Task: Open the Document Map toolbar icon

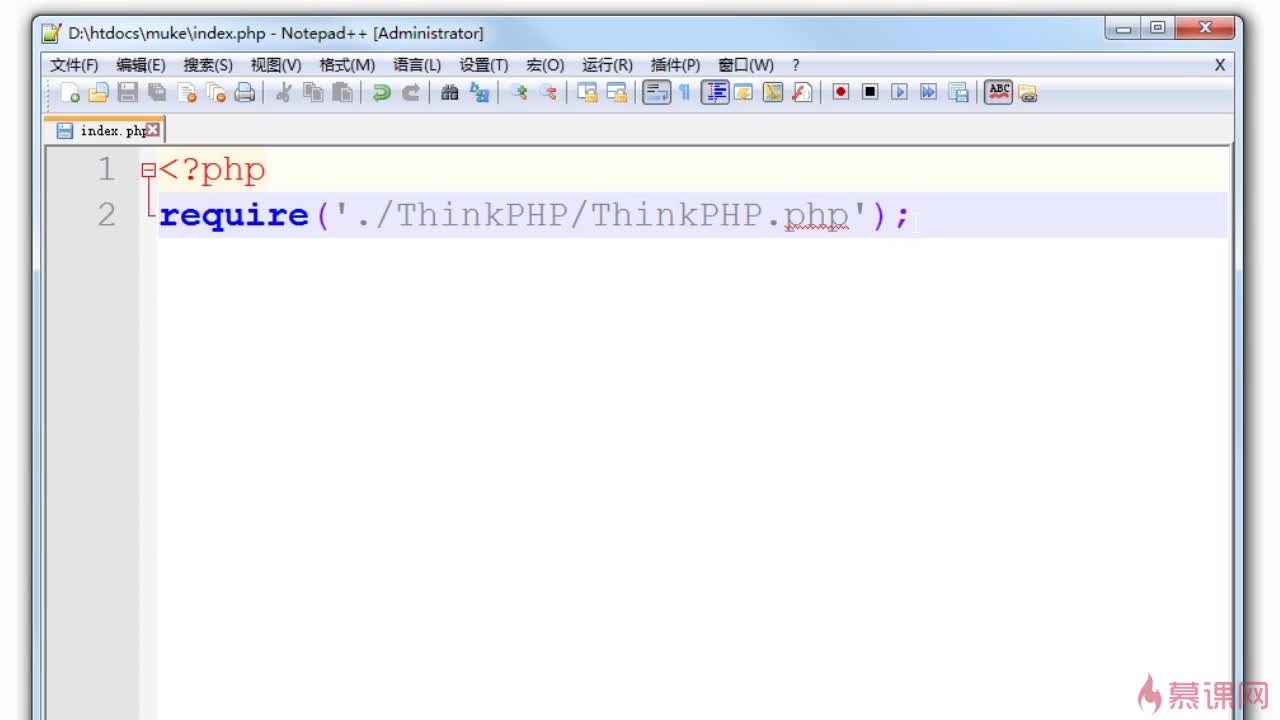Action: coord(773,93)
